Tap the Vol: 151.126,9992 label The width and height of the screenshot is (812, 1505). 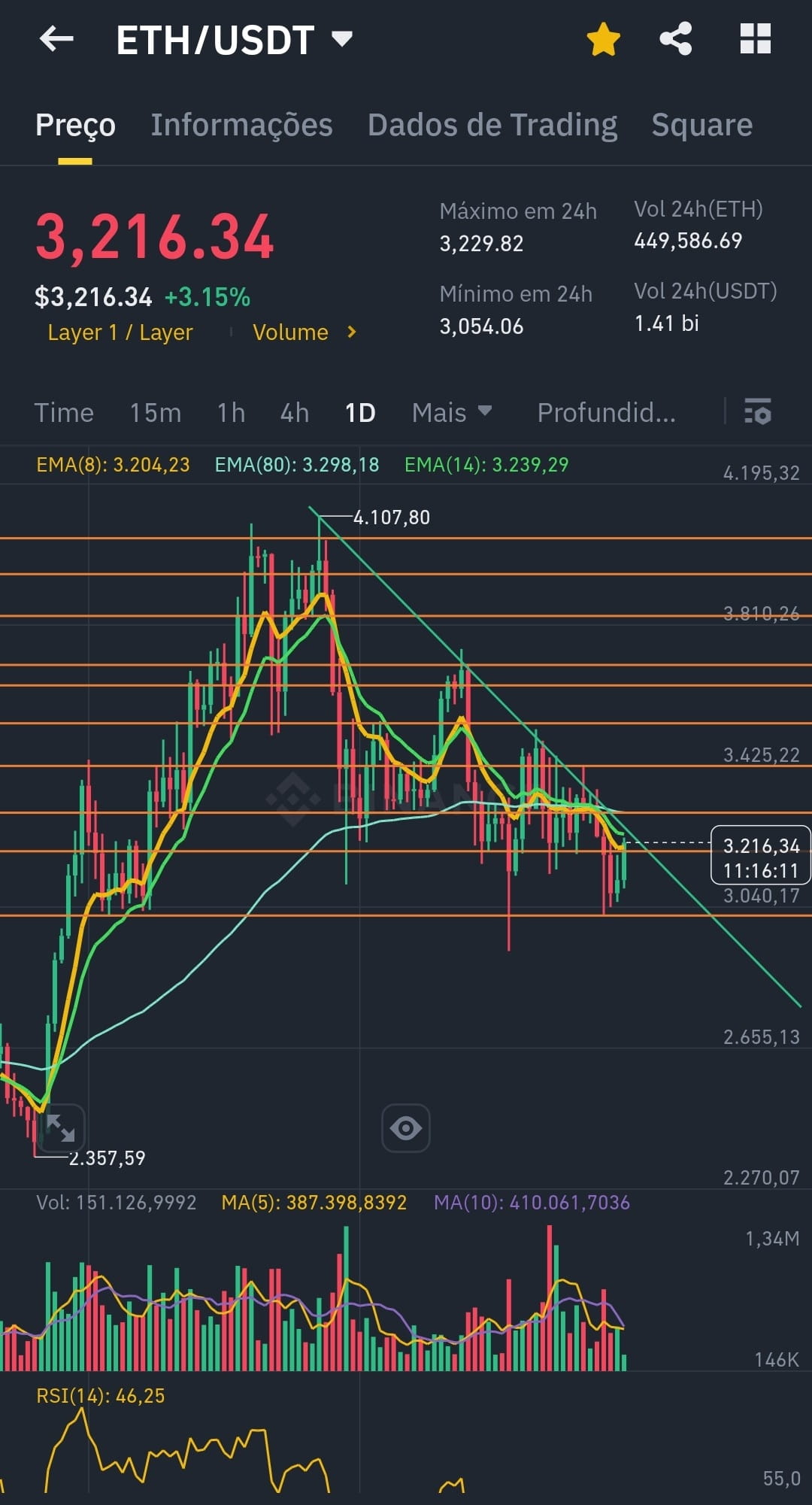(x=117, y=1203)
